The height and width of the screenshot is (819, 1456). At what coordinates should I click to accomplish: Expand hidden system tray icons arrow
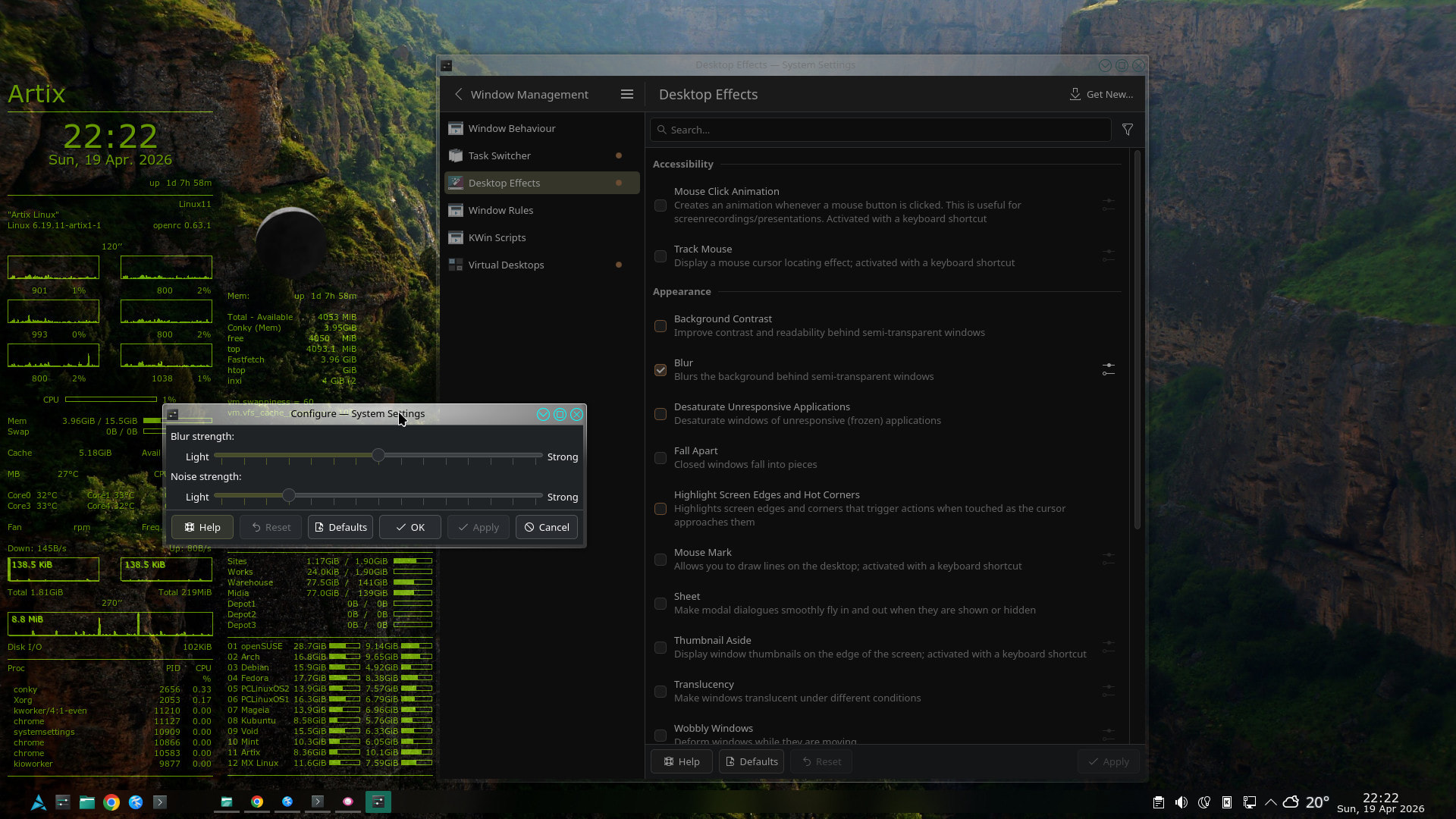1270,802
